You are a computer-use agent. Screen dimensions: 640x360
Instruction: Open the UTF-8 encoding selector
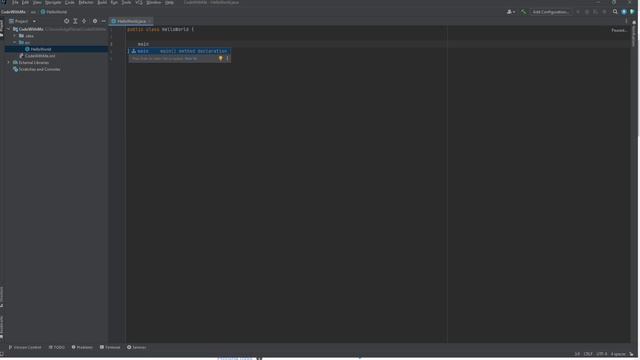(x=602, y=354)
